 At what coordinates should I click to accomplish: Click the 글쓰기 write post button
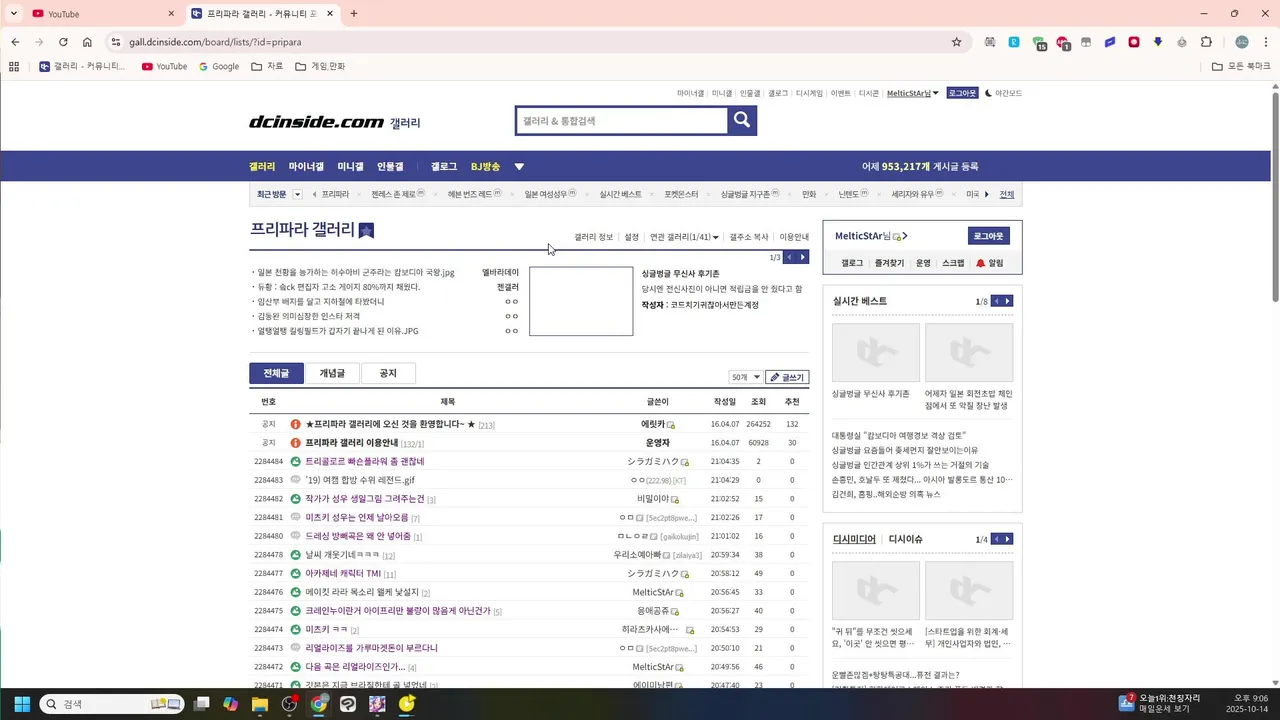click(787, 377)
